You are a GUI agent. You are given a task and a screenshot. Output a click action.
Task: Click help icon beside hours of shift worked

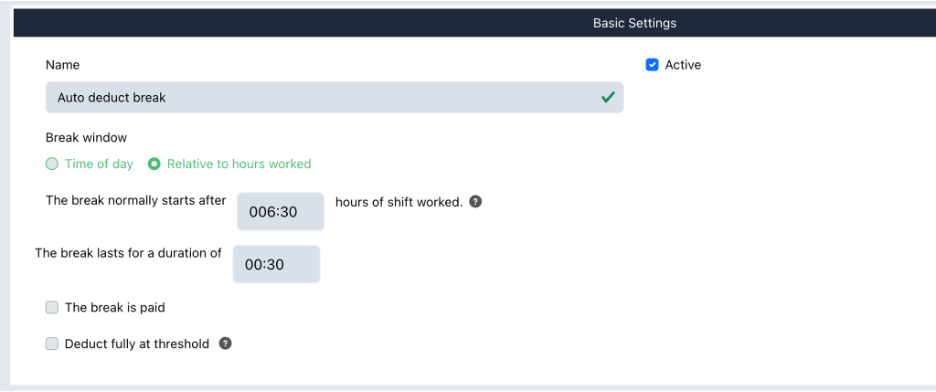pos(475,202)
